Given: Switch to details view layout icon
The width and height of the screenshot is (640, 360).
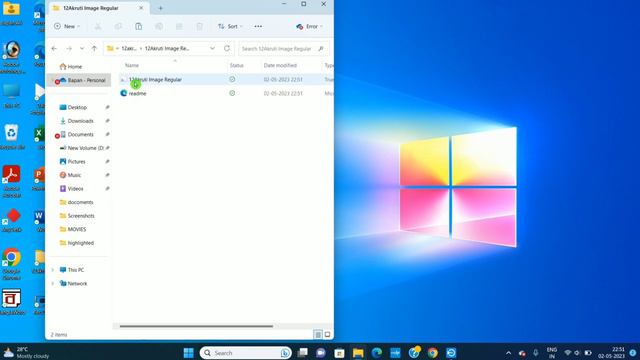Looking at the screenshot, I should pyautogui.click(x=318, y=335).
